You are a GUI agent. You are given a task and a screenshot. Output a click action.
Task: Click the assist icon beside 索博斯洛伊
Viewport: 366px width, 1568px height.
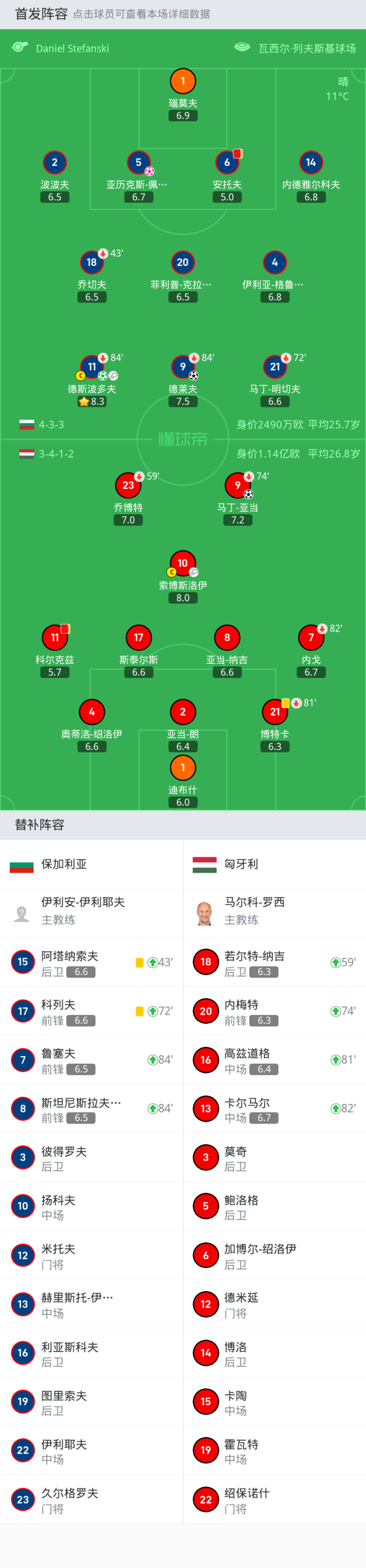tap(194, 572)
